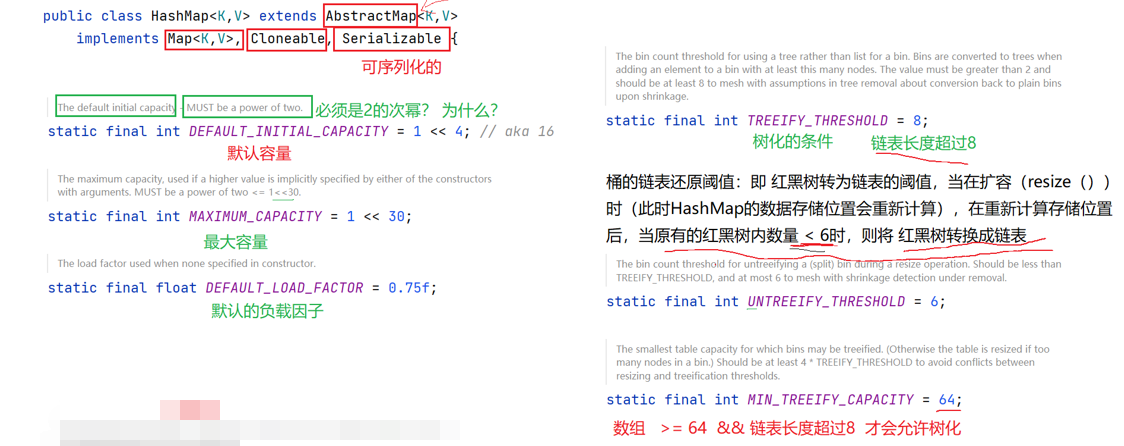Viewport: 1124px width, 446px height.
Task: Click the 0.75f load factor value
Action: coord(409,288)
